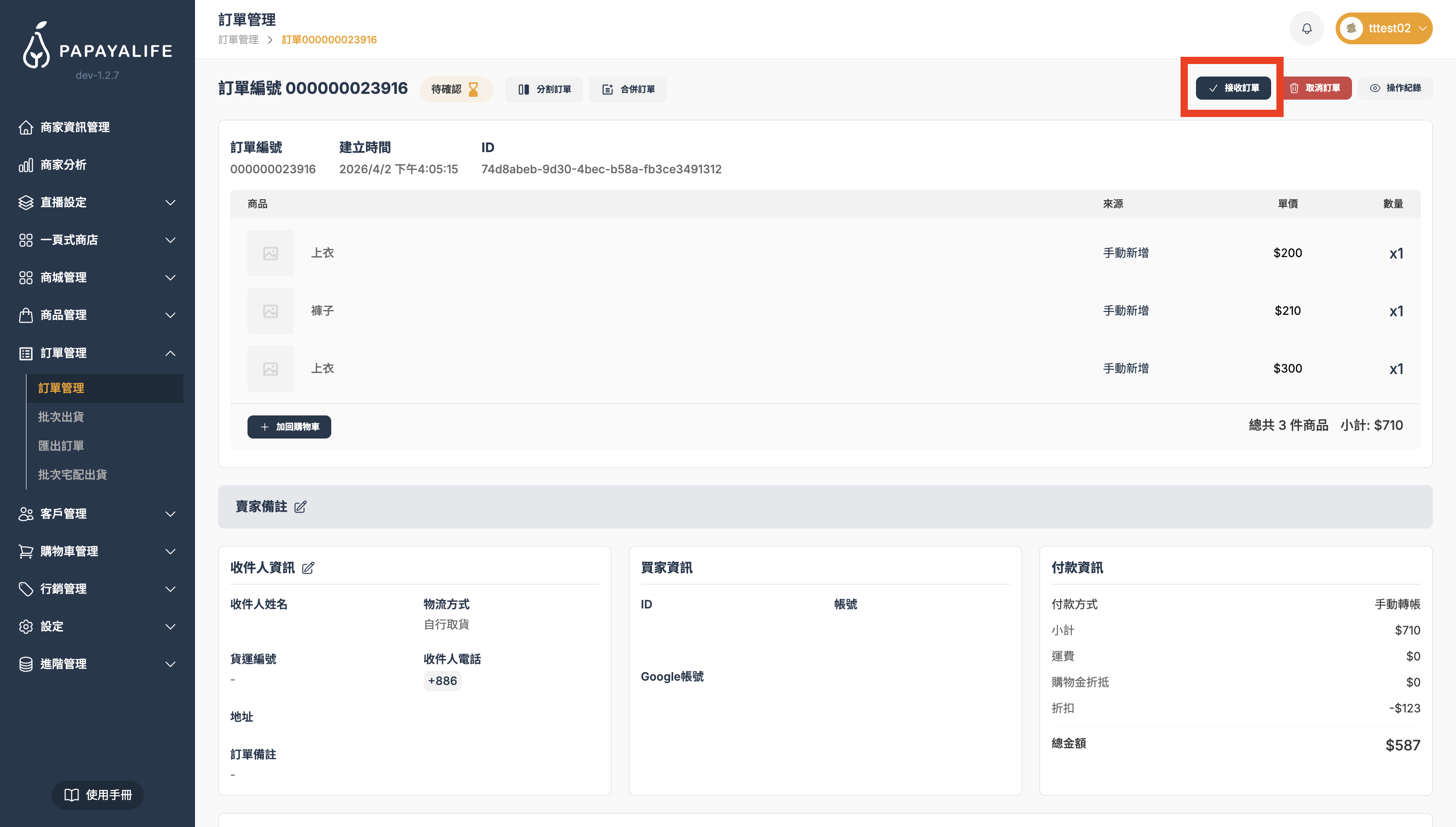Click the 加回購物車 button
This screenshot has width=1456, height=827.
[x=289, y=426]
